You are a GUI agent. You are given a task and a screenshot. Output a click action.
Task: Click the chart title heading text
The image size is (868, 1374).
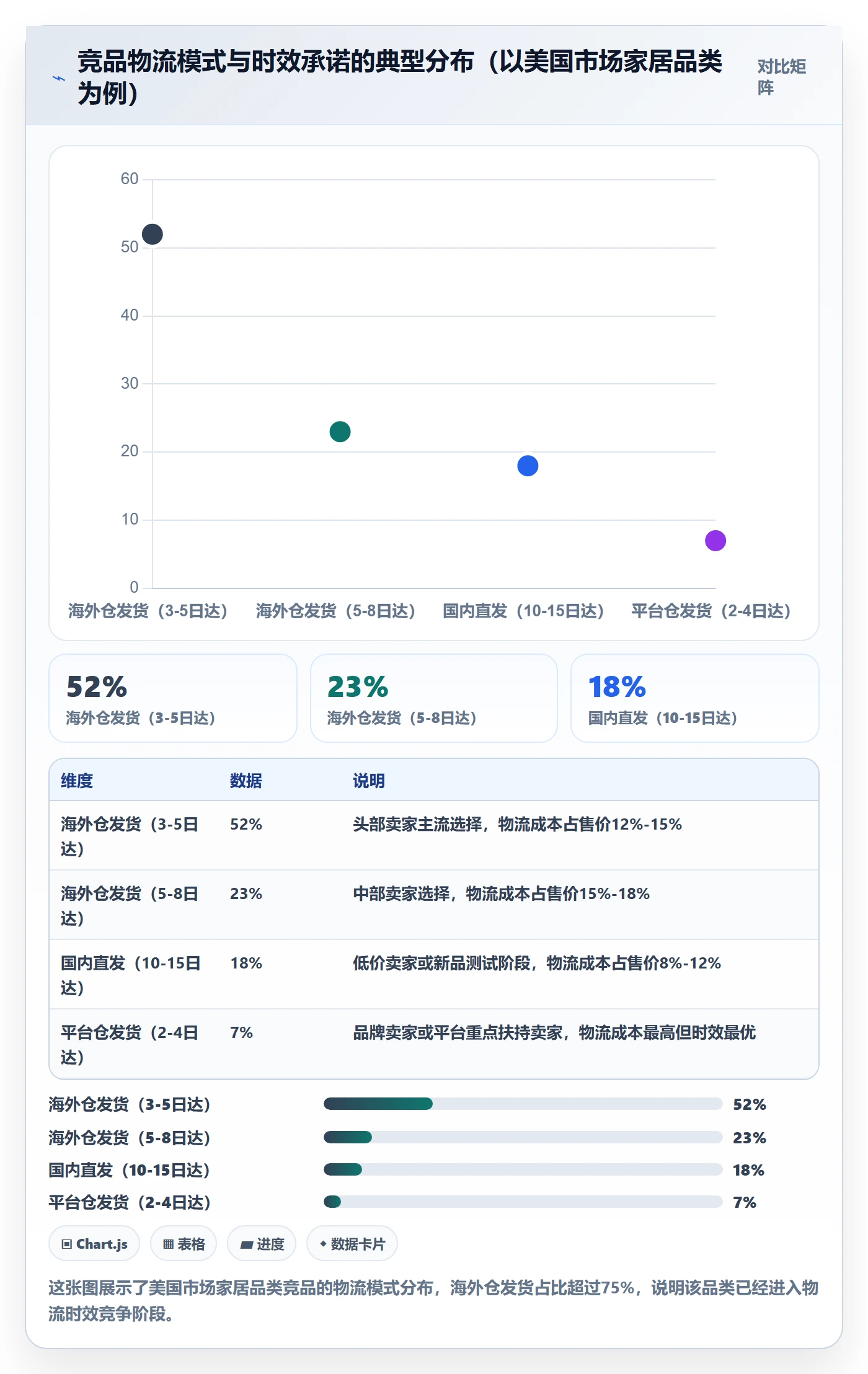tap(400, 77)
